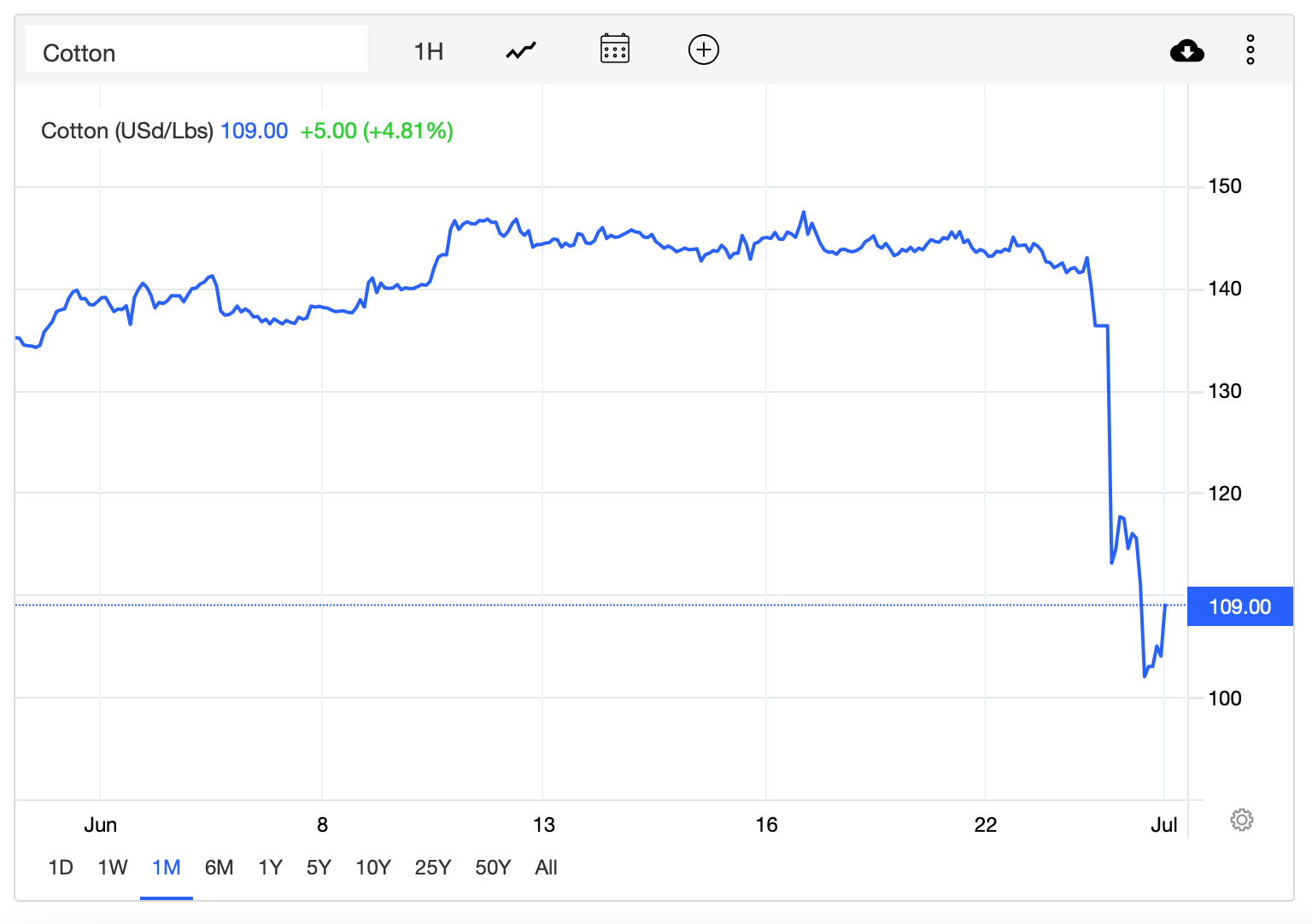Screen dimensions: 1312x924
Task: Download chart data via cloud icon
Action: pyautogui.click(x=1187, y=51)
